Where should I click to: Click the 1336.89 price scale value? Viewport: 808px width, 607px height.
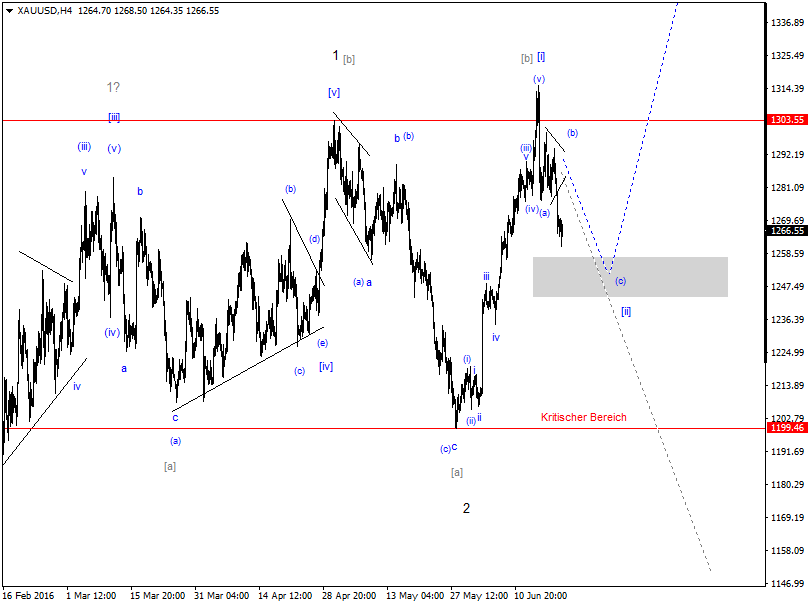click(787, 23)
